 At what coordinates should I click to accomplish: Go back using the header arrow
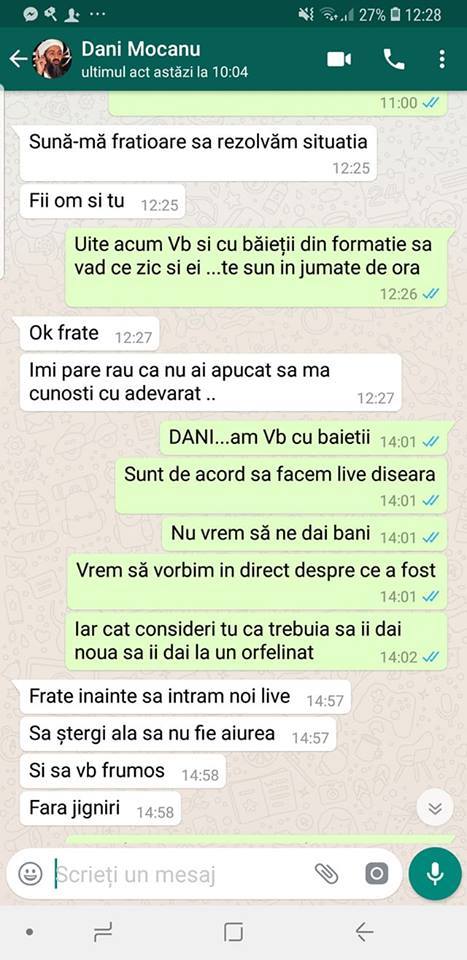tap(18, 59)
